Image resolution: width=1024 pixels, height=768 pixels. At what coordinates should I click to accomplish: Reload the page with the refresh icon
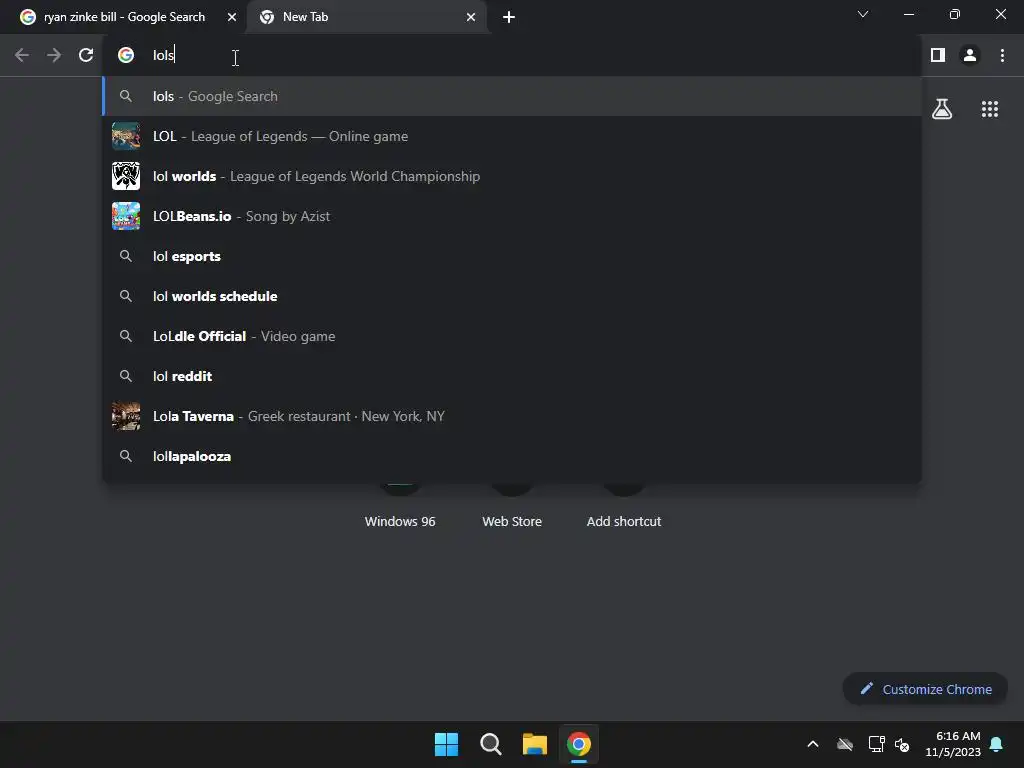coord(86,56)
